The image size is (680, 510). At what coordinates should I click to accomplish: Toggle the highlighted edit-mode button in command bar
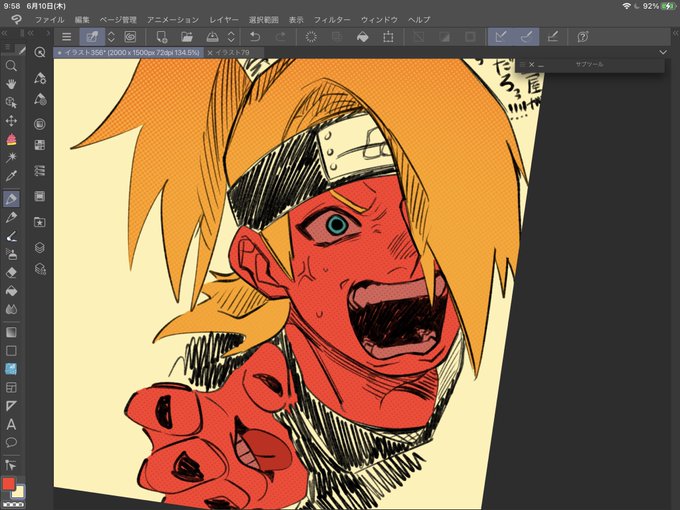click(92, 37)
